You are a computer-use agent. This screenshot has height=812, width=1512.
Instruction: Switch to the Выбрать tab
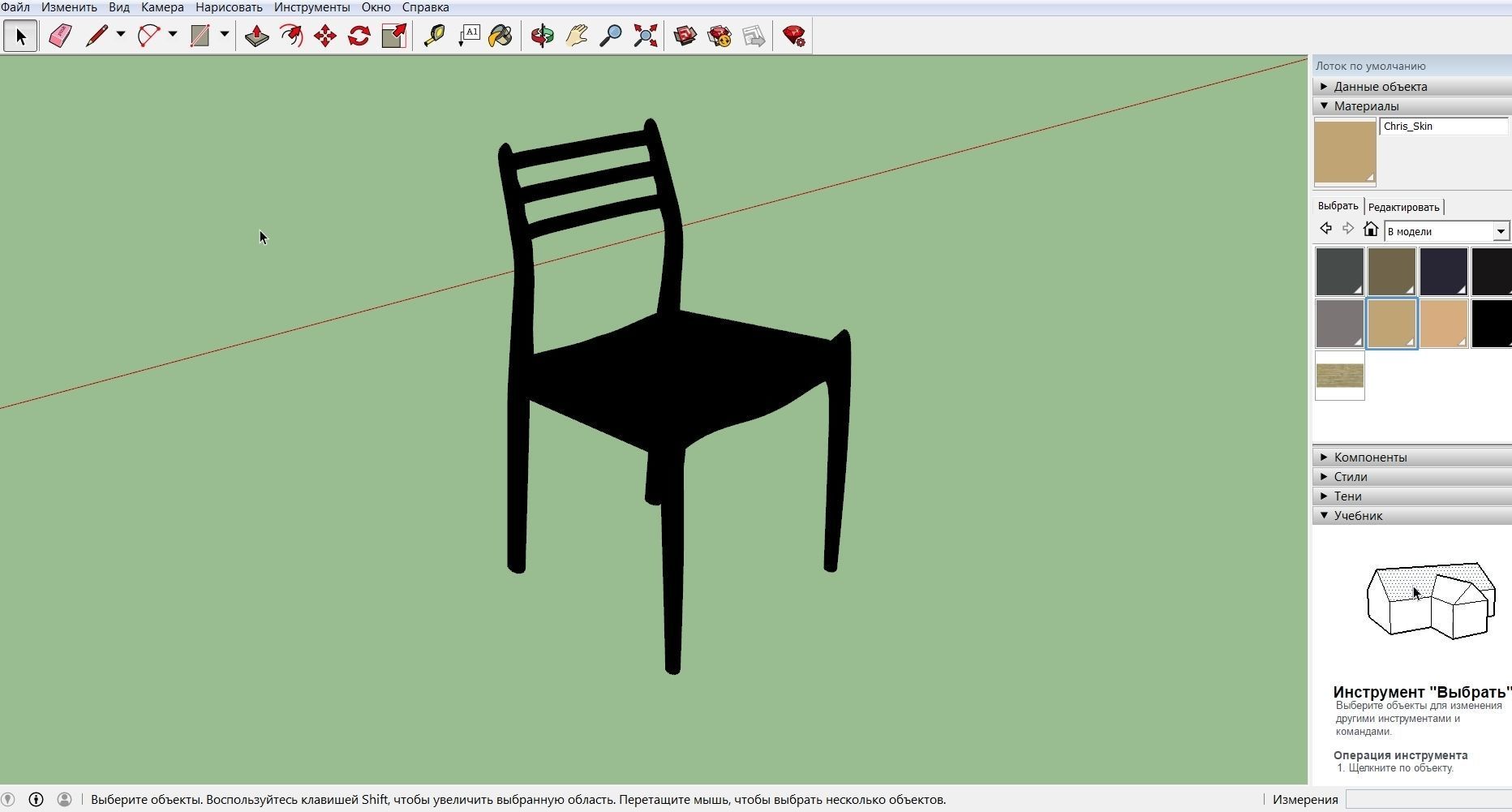tap(1338, 206)
